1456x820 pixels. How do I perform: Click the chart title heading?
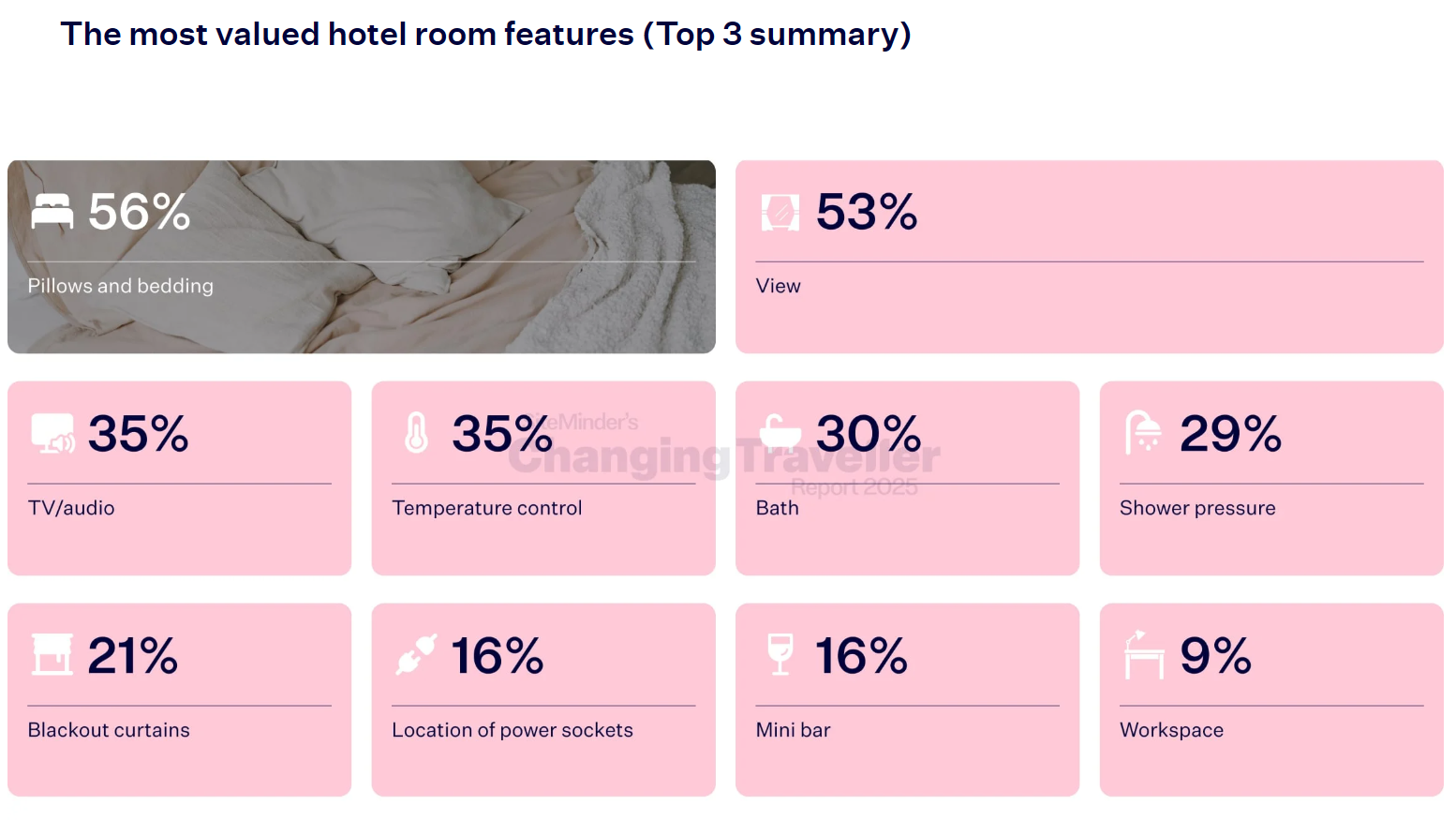[485, 35]
